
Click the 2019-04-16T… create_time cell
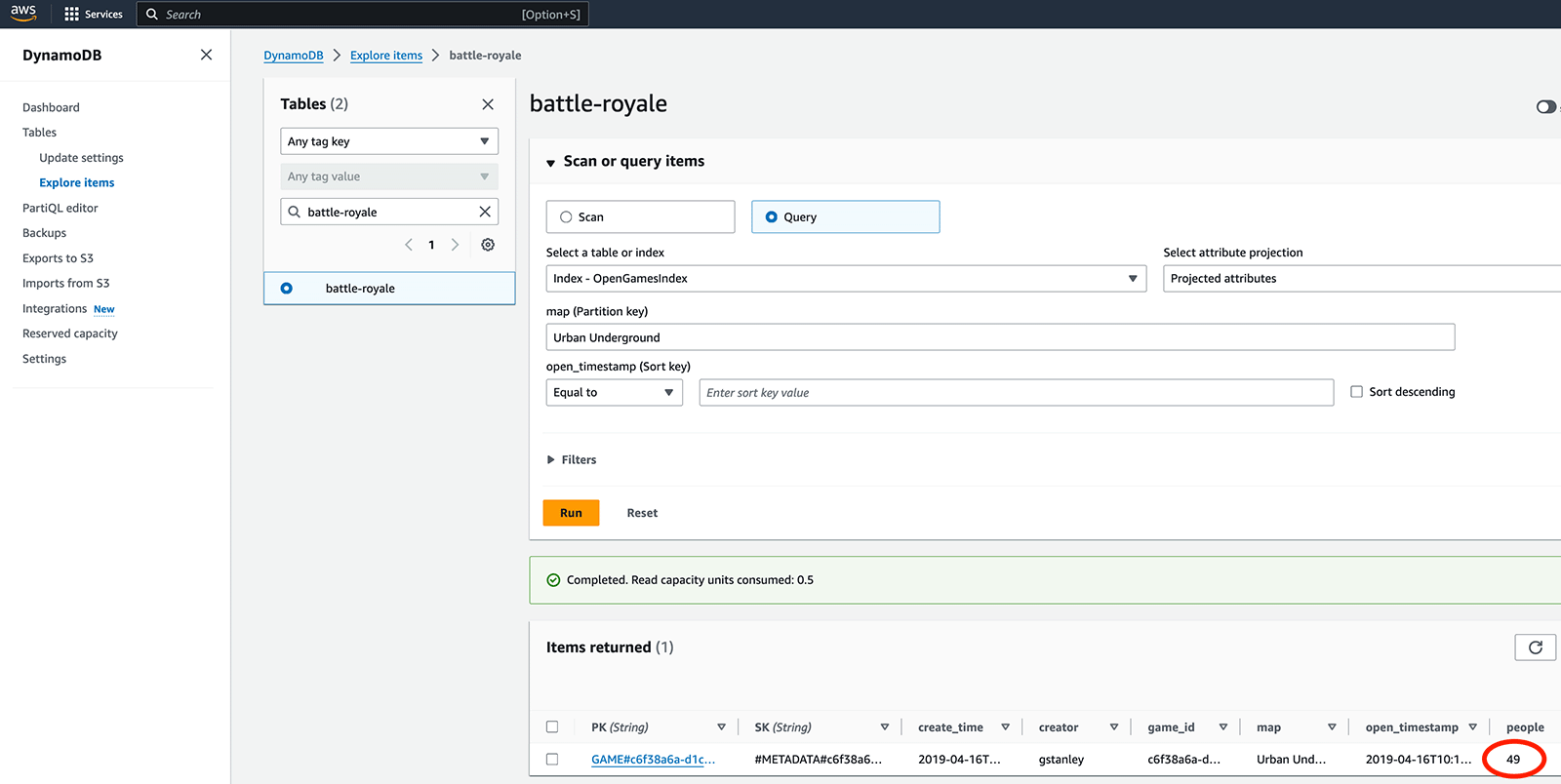(x=959, y=760)
